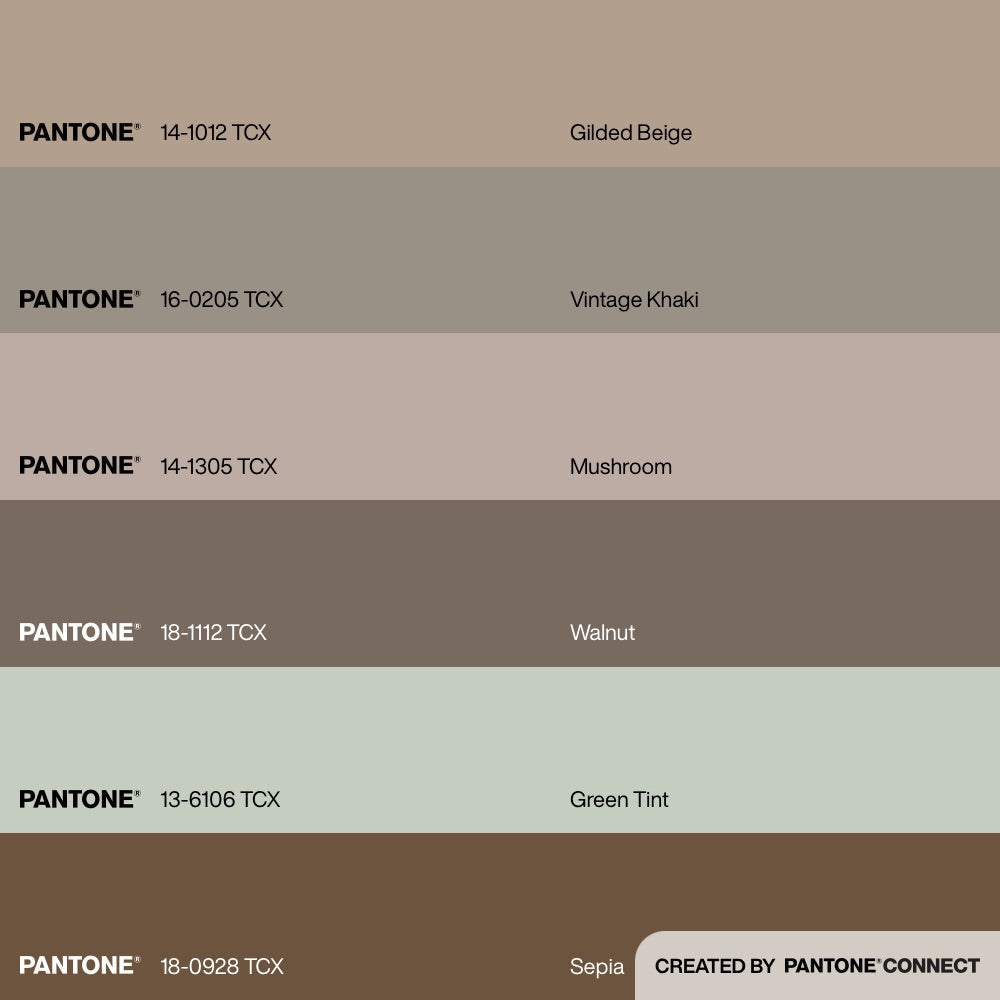This screenshot has height=1000, width=1000.
Task: Select the Vintage Khaki color band
Action: pos(500,230)
